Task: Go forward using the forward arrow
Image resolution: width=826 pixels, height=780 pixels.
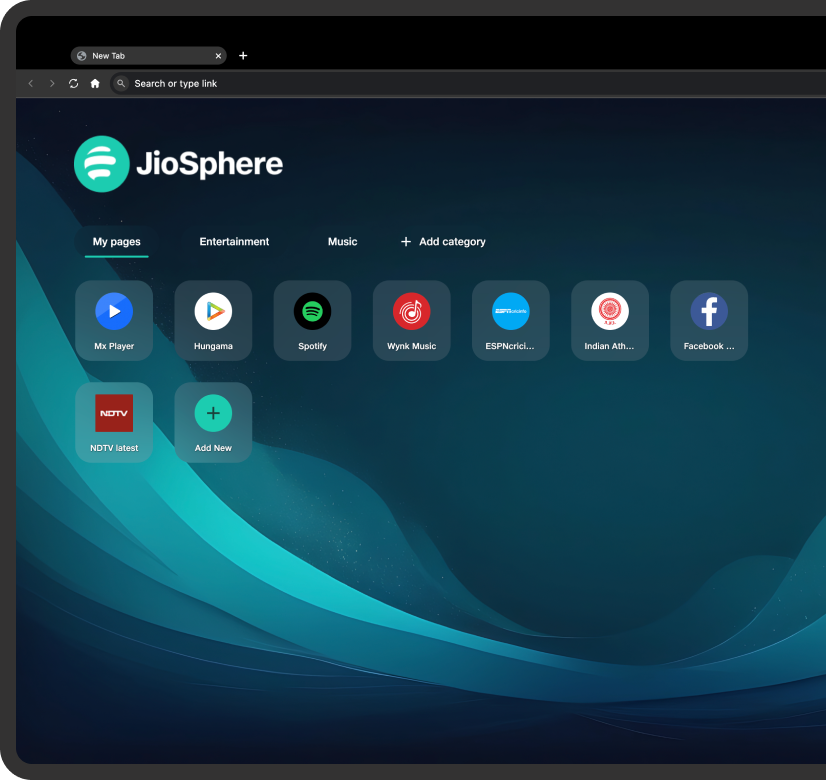Action: click(x=52, y=83)
